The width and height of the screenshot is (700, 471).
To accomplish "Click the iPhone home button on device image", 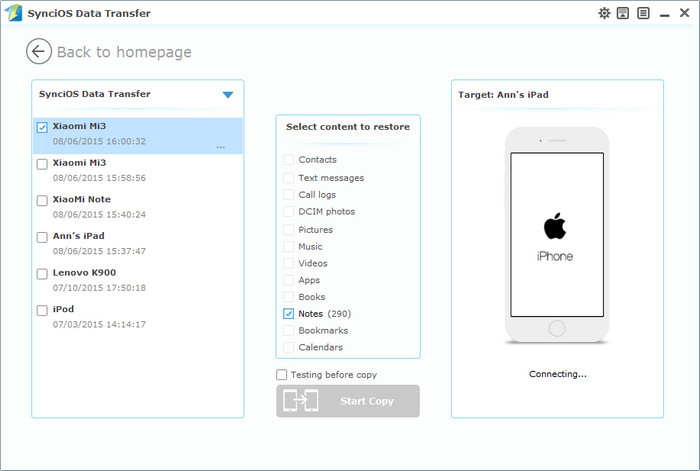I will pyautogui.click(x=557, y=329).
